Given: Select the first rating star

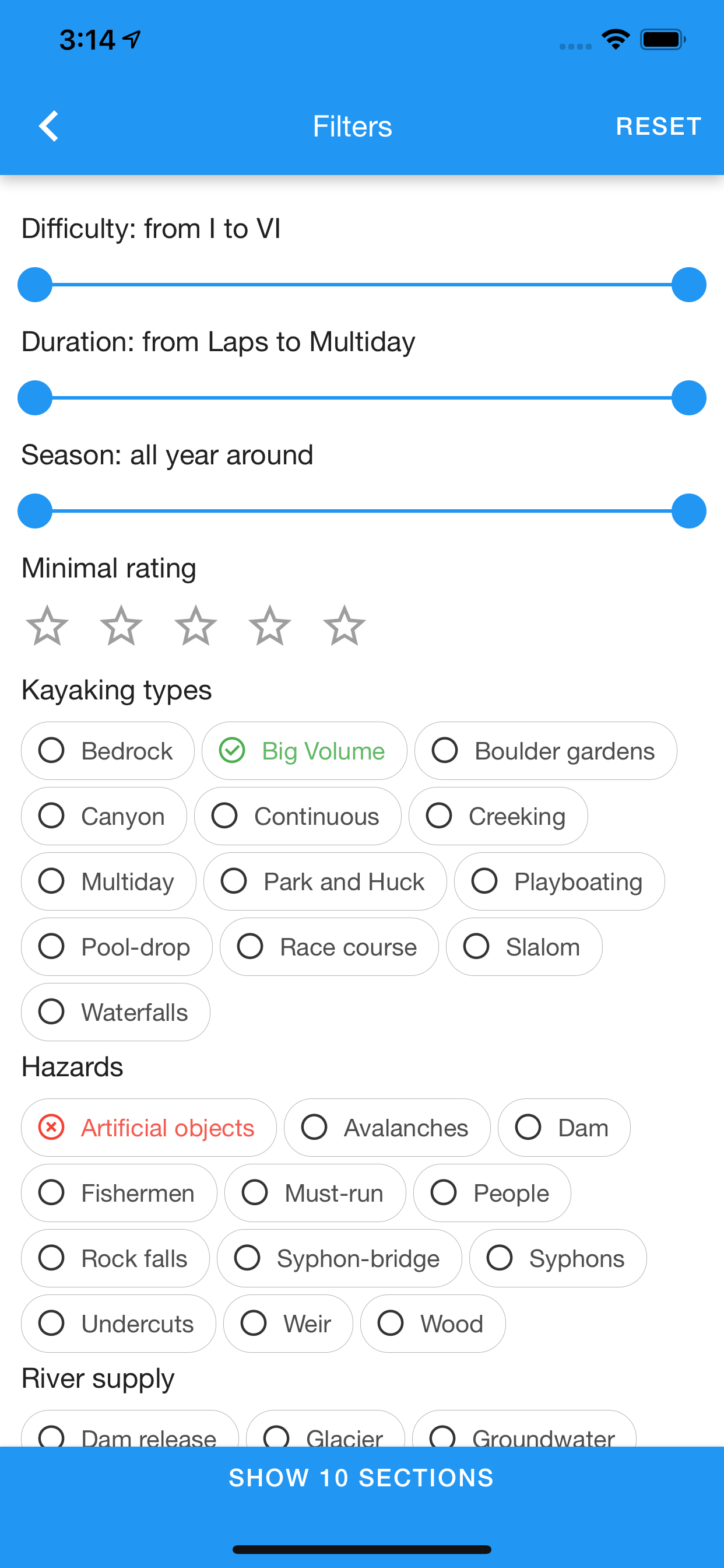Looking at the screenshot, I should [x=47, y=625].
